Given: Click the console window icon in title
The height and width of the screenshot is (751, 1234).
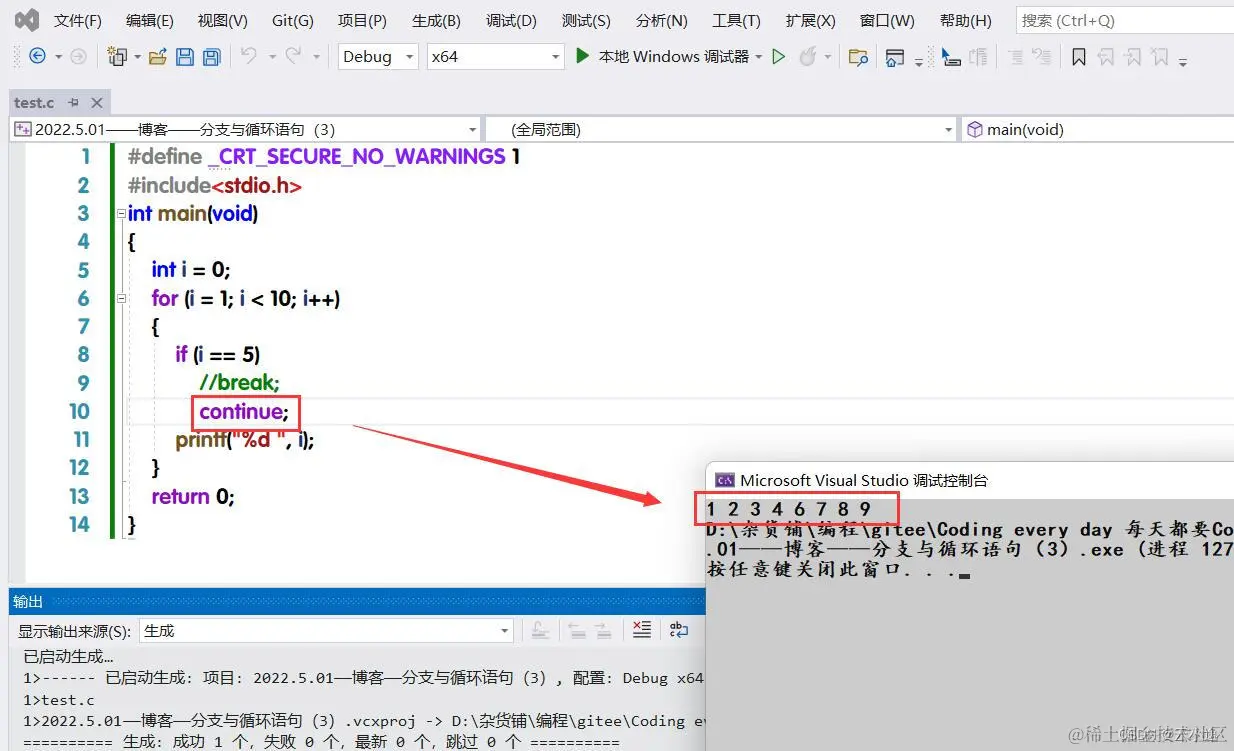Looking at the screenshot, I should click(x=725, y=480).
